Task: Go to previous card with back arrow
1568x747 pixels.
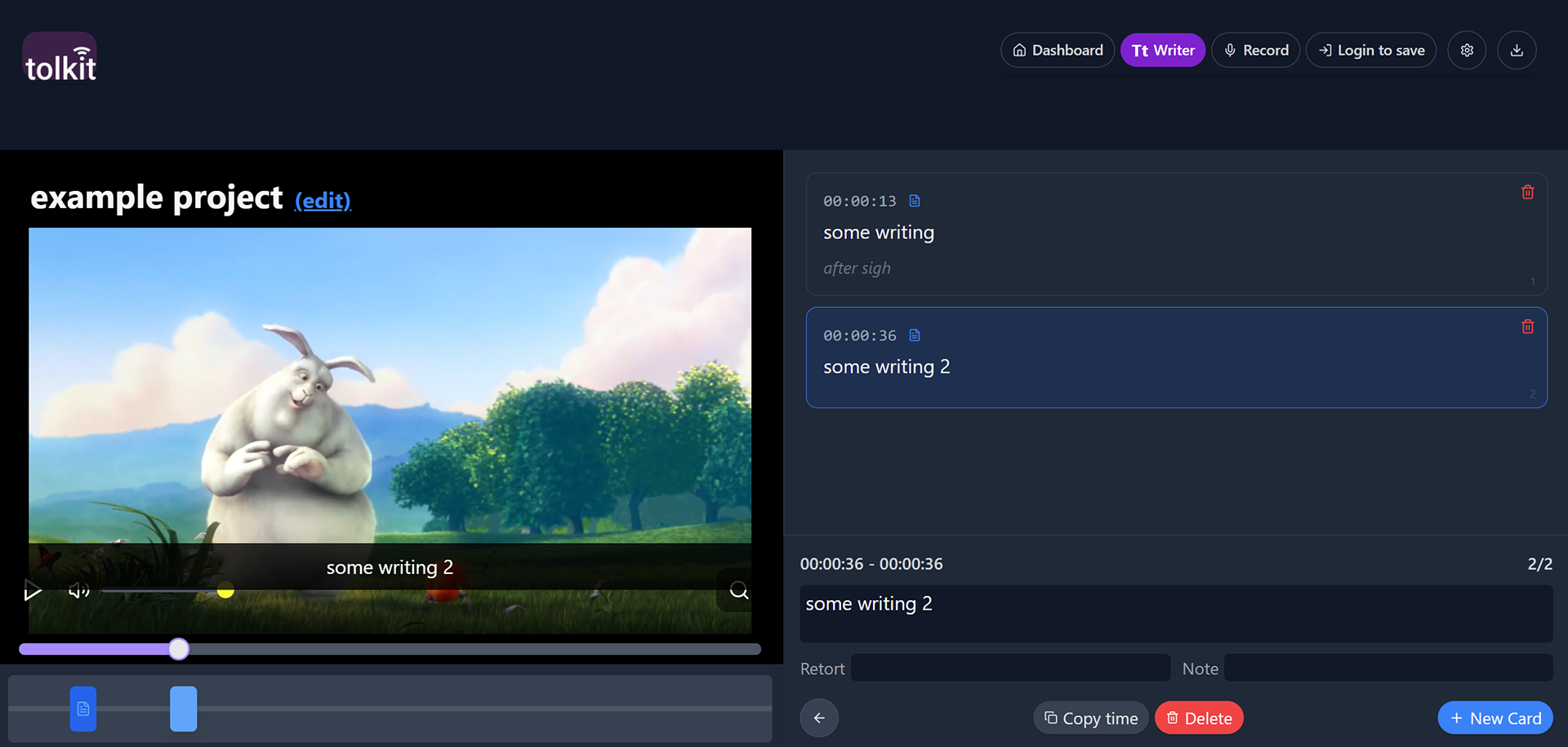Action: click(x=819, y=718)
